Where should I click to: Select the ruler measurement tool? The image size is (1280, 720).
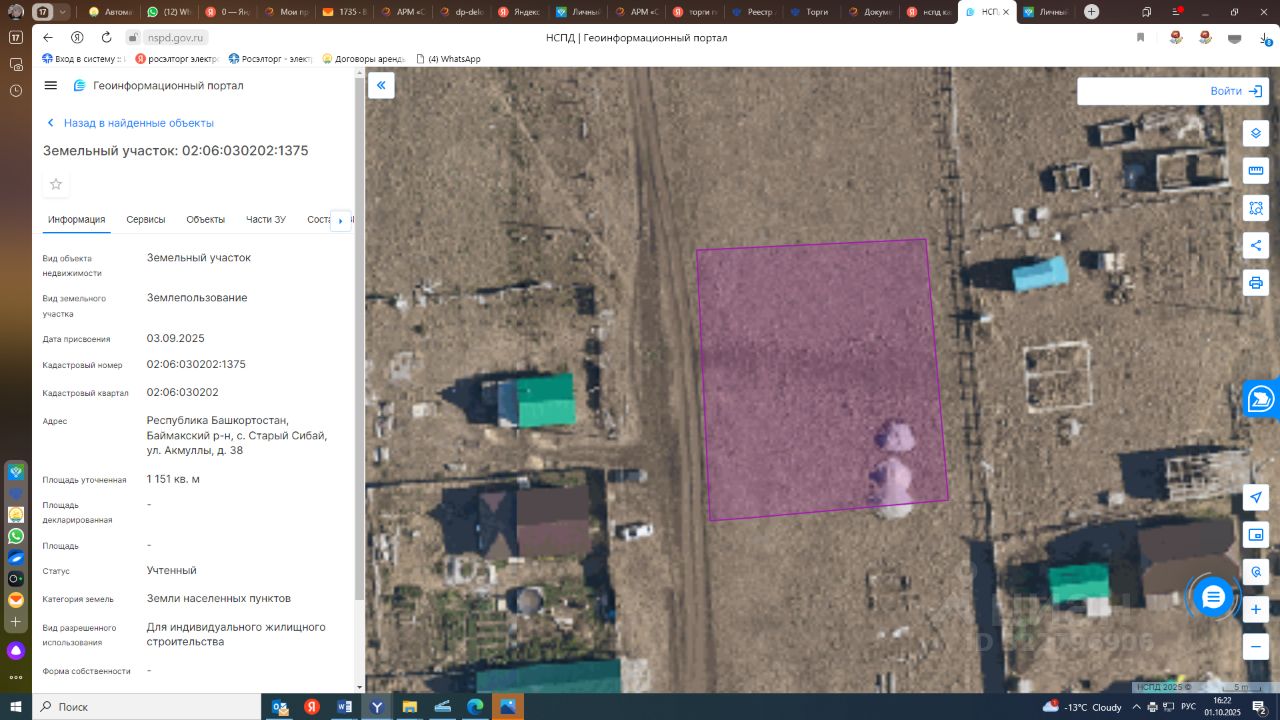[x=1256, y=171]
